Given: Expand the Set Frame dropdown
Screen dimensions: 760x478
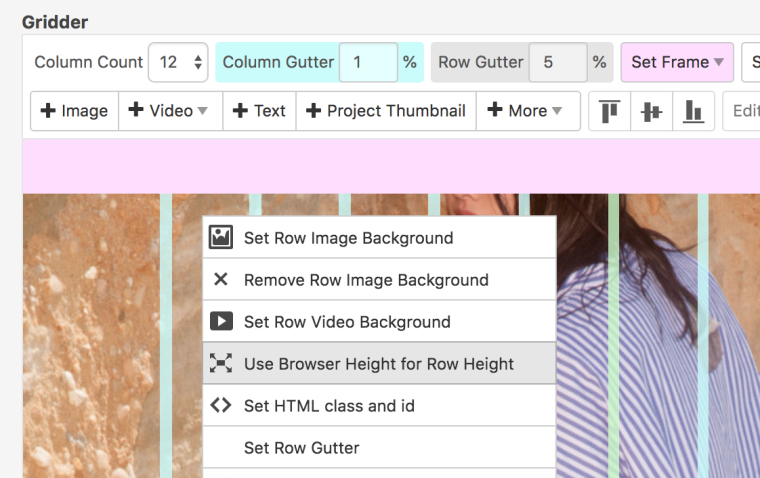Looking at the screenshot, I should (677, 62).
